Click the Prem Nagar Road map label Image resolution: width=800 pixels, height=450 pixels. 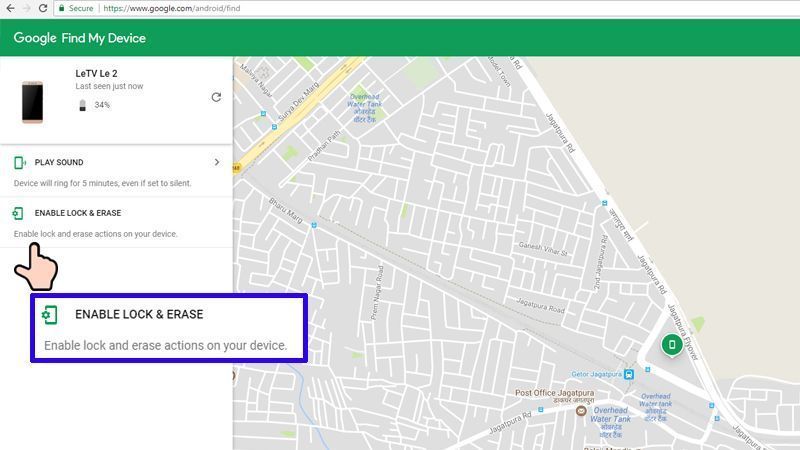coord(377,293)
